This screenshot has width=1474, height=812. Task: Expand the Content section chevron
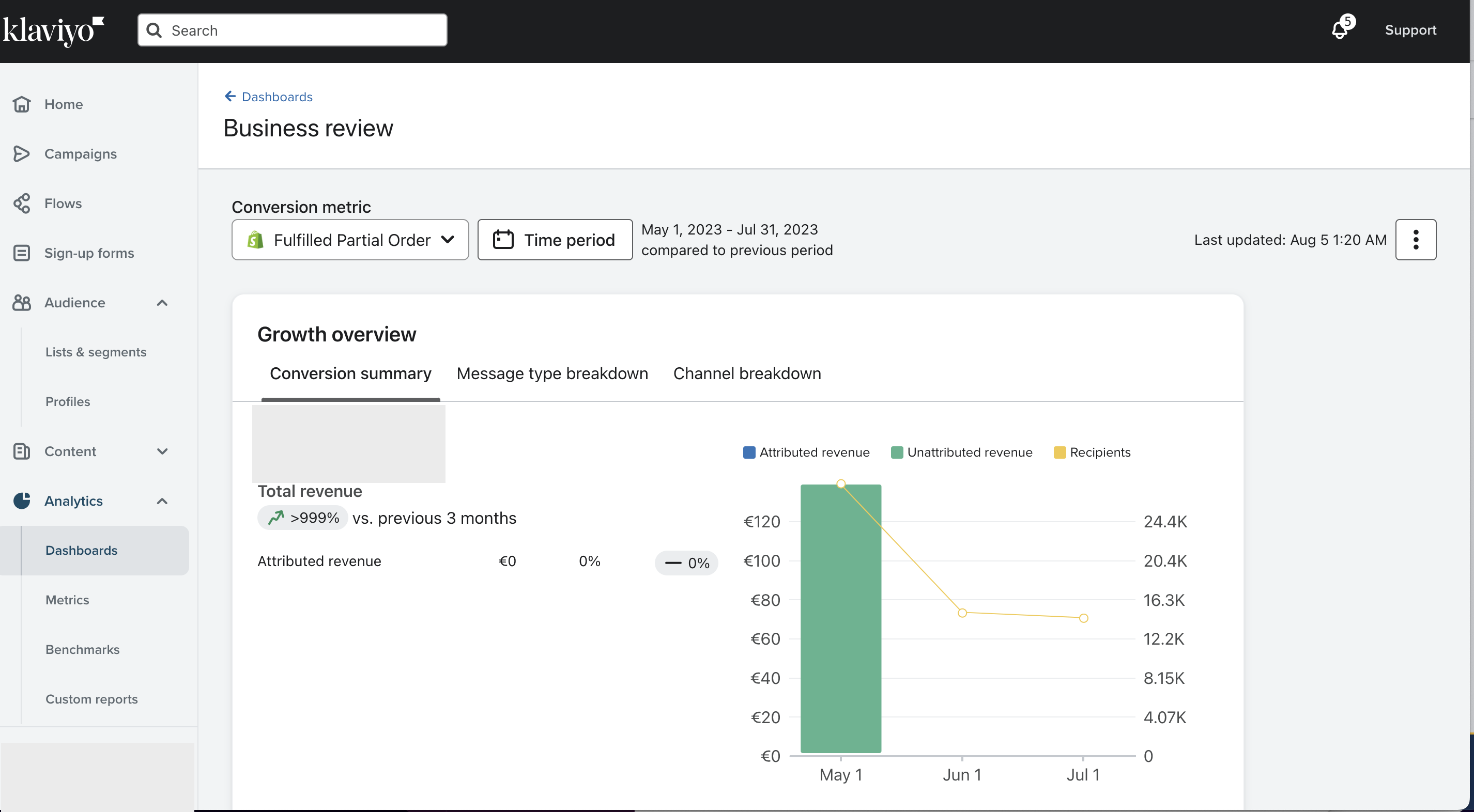[162, 451]
